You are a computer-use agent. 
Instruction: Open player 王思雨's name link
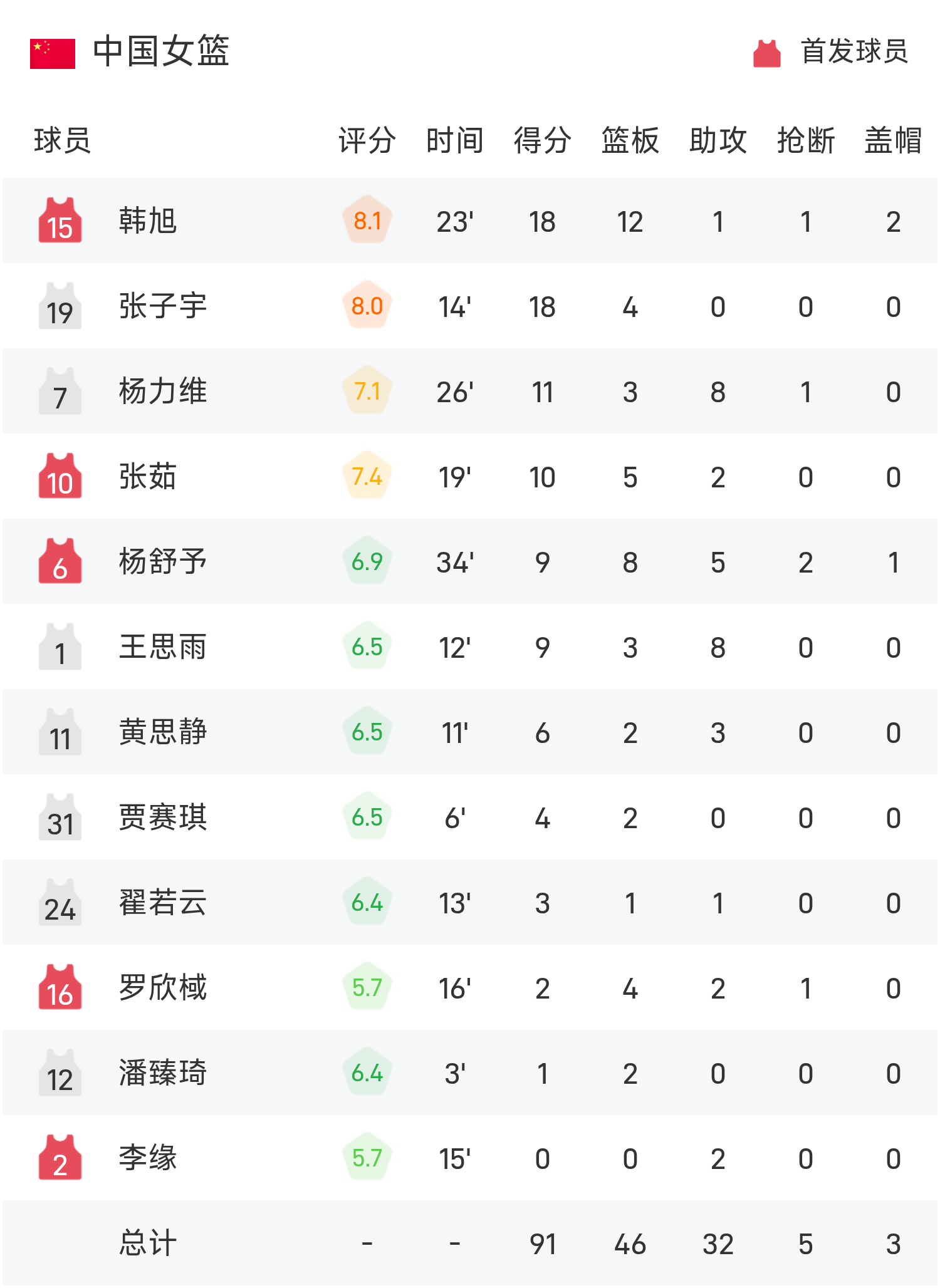163,647
